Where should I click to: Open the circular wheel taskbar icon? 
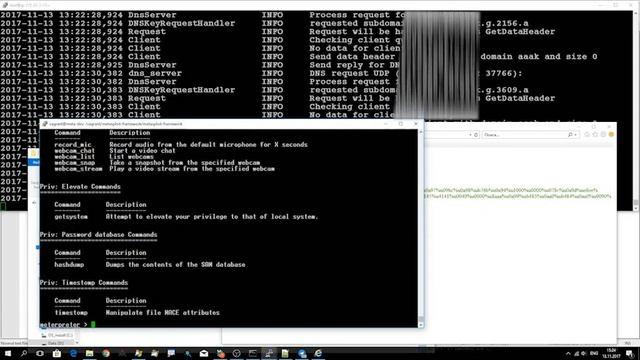[x=236, y=353]
